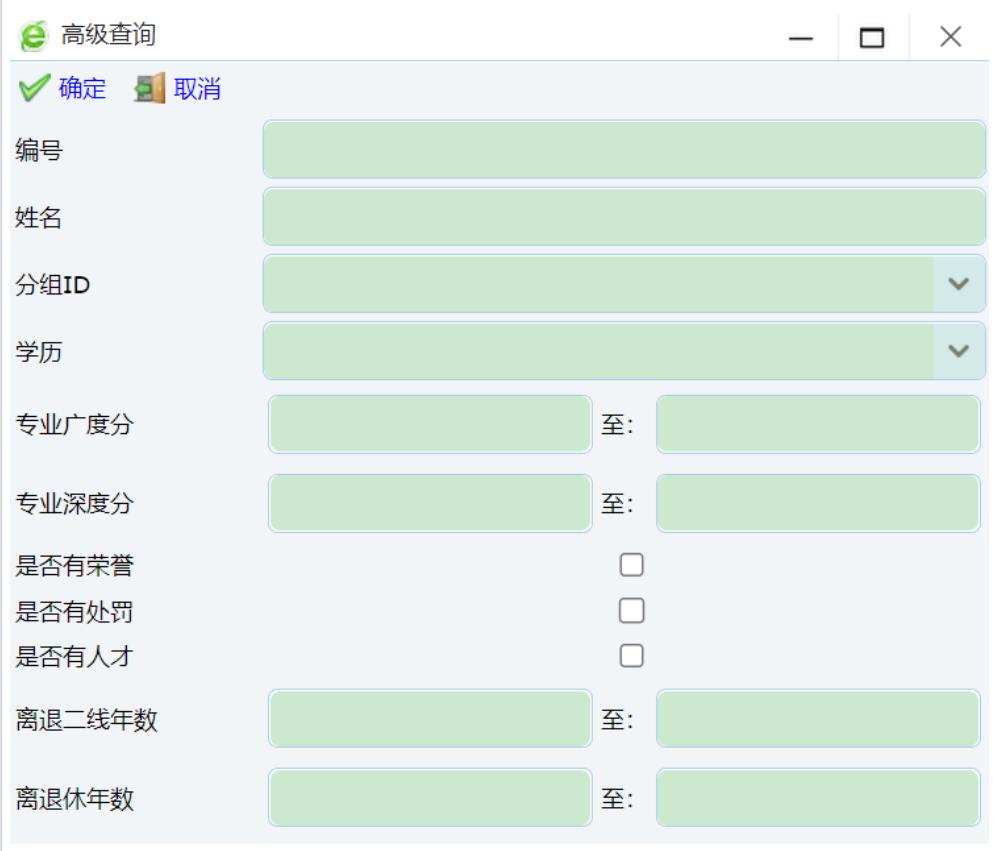This screenshot has height=851, width=993.
Task: Enable the 是否有荣誉 checkbox
Action: point(631,566)
